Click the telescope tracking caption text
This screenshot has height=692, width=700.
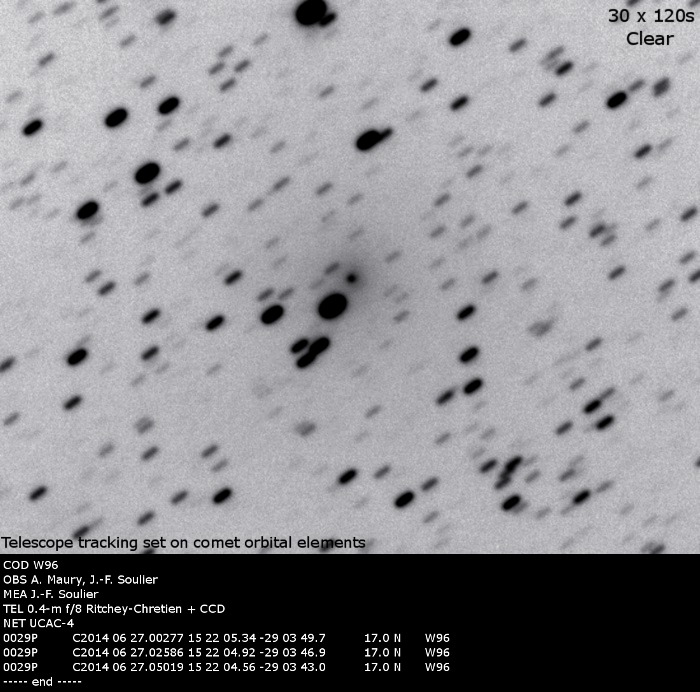tap(183, 543)
